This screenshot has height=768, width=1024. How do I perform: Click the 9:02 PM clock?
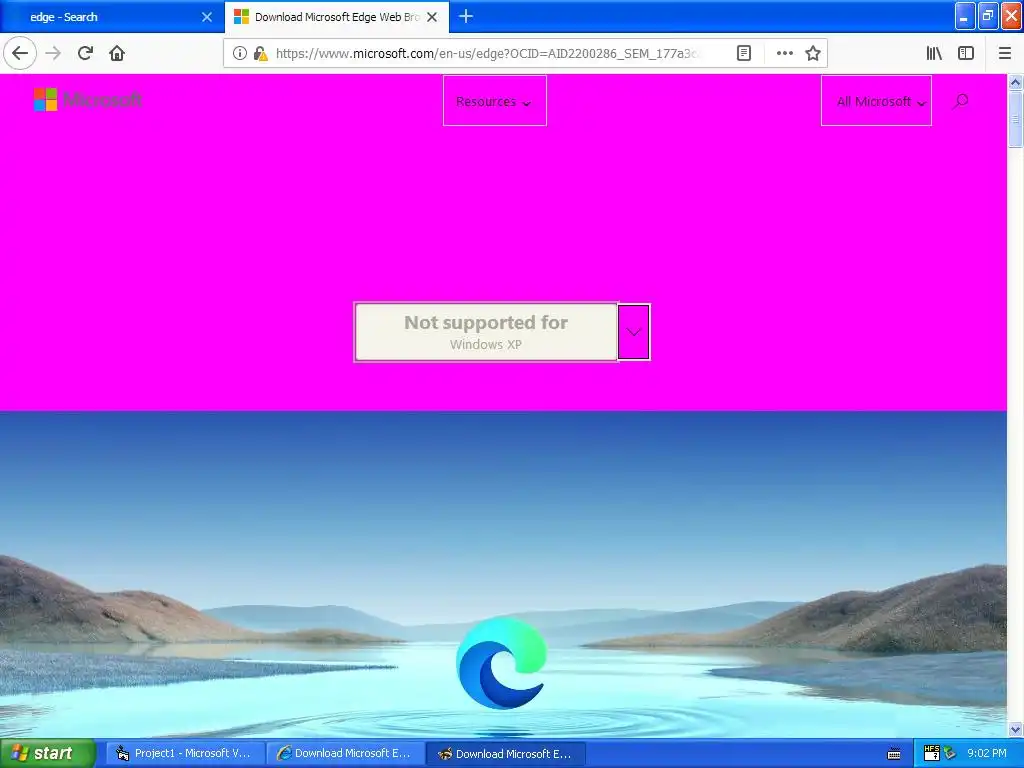point(986,754)
